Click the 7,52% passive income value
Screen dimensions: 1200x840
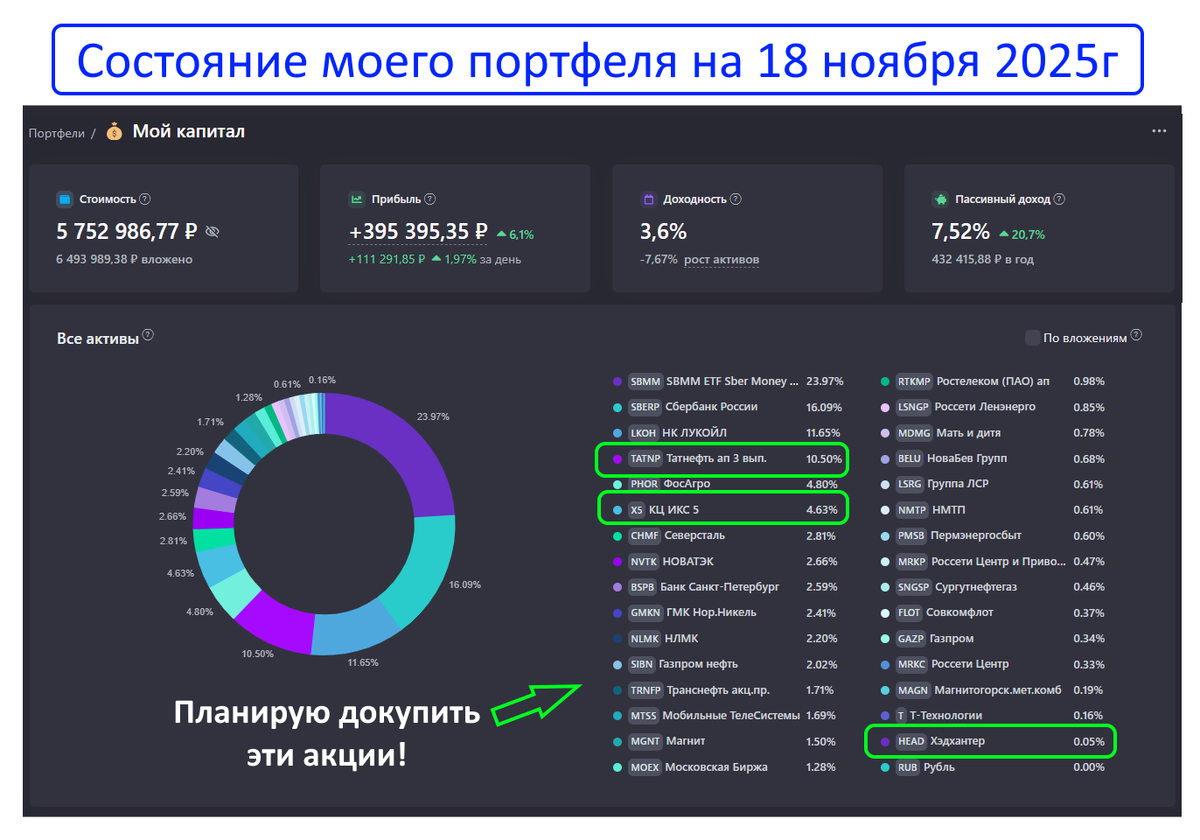tap(961, 232)
